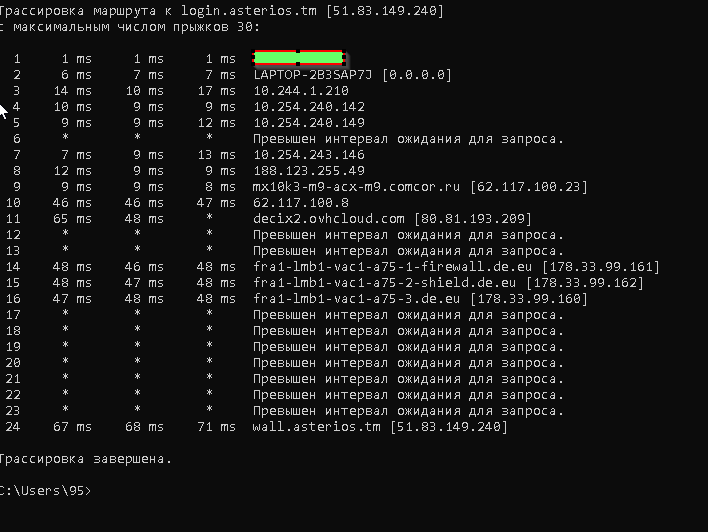Click the 'Трассировка завершена.' message
This screenshot has width=708, height=532.
(x=85, y=459)
